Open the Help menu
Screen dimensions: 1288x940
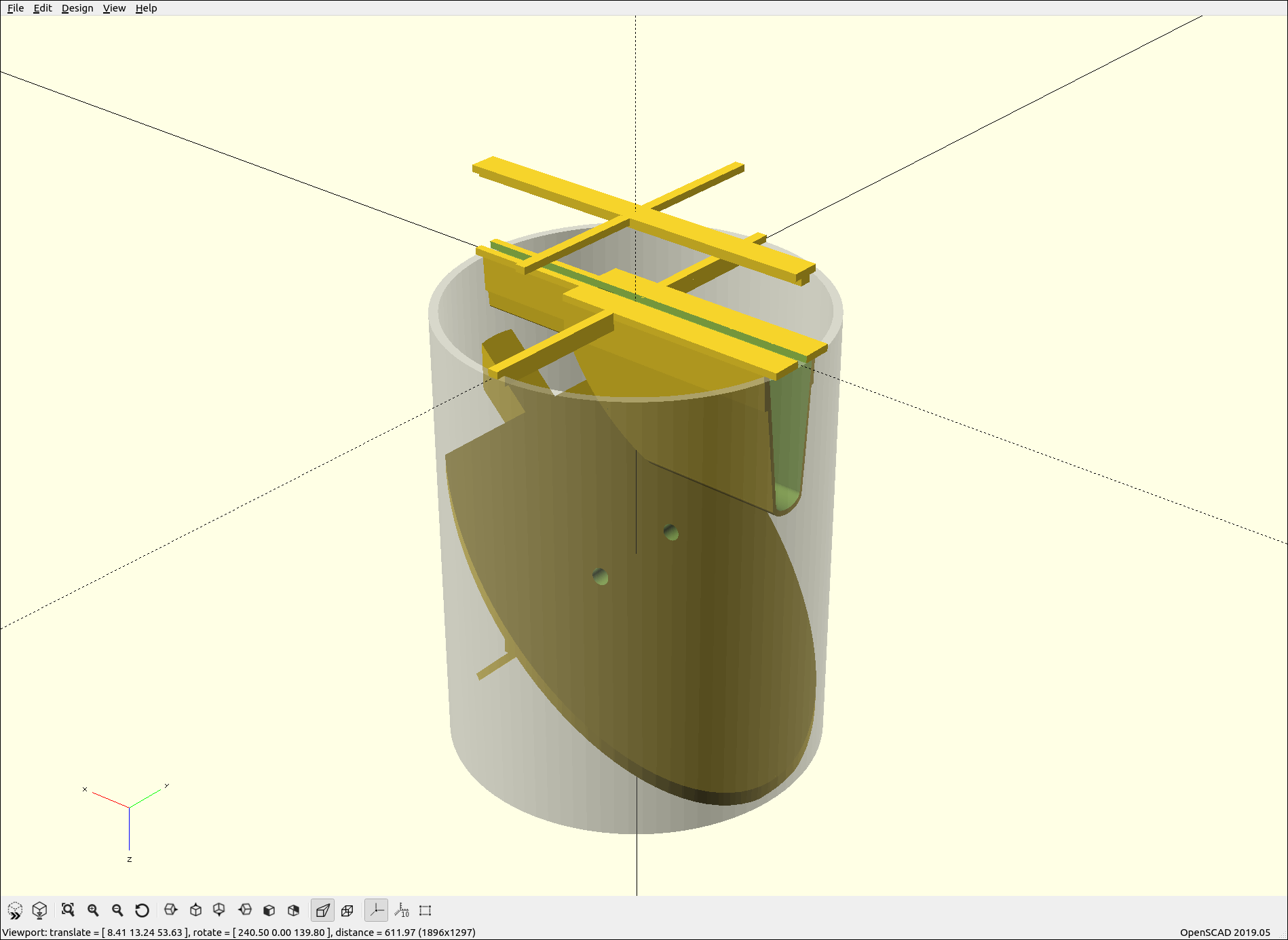146,8
